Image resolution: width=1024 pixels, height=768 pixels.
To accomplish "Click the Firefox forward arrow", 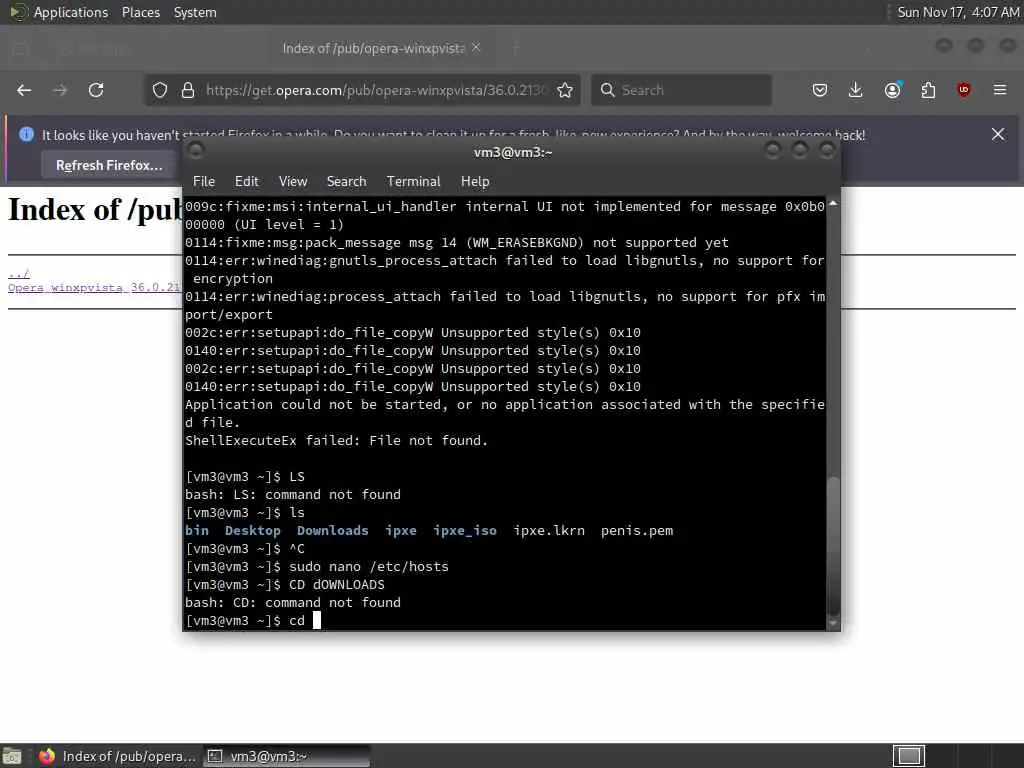I will 60,90.
